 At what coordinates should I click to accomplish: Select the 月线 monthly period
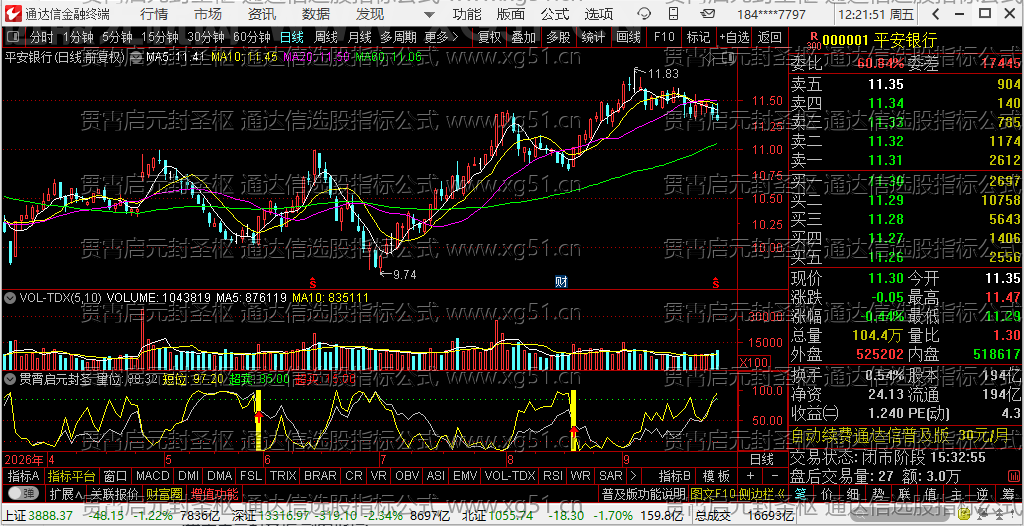point(359,38)
